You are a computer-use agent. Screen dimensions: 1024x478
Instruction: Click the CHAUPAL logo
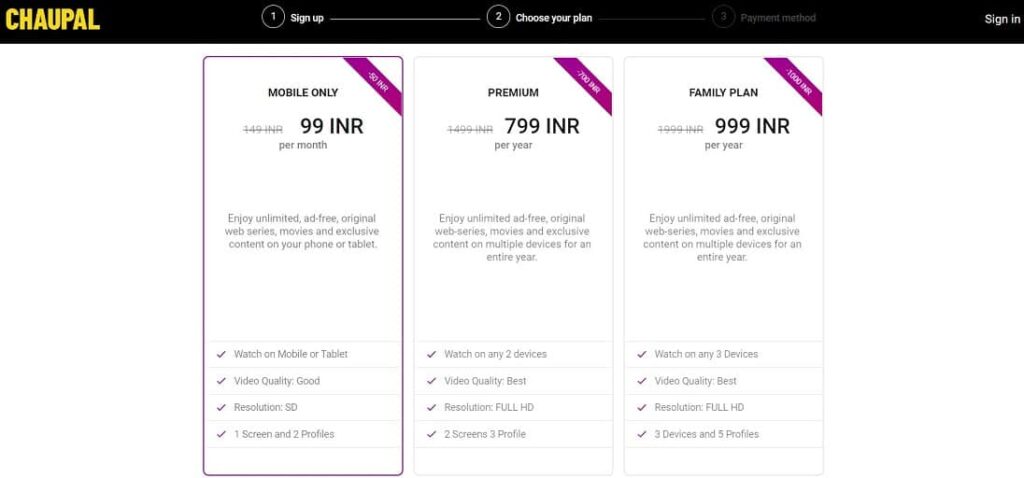pyautogui.click(x=53, y=19)
